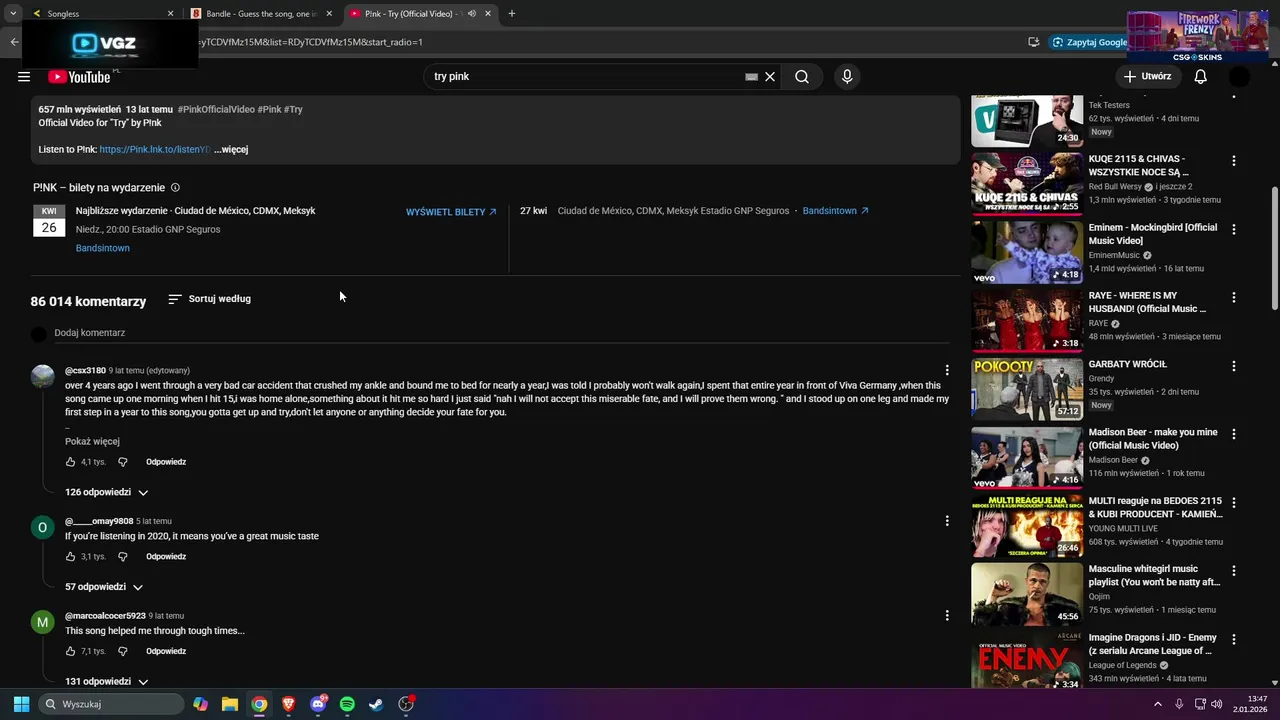Start voice search with the microphone
This screenshot has width=1280, height=720.
coord(847,77)
